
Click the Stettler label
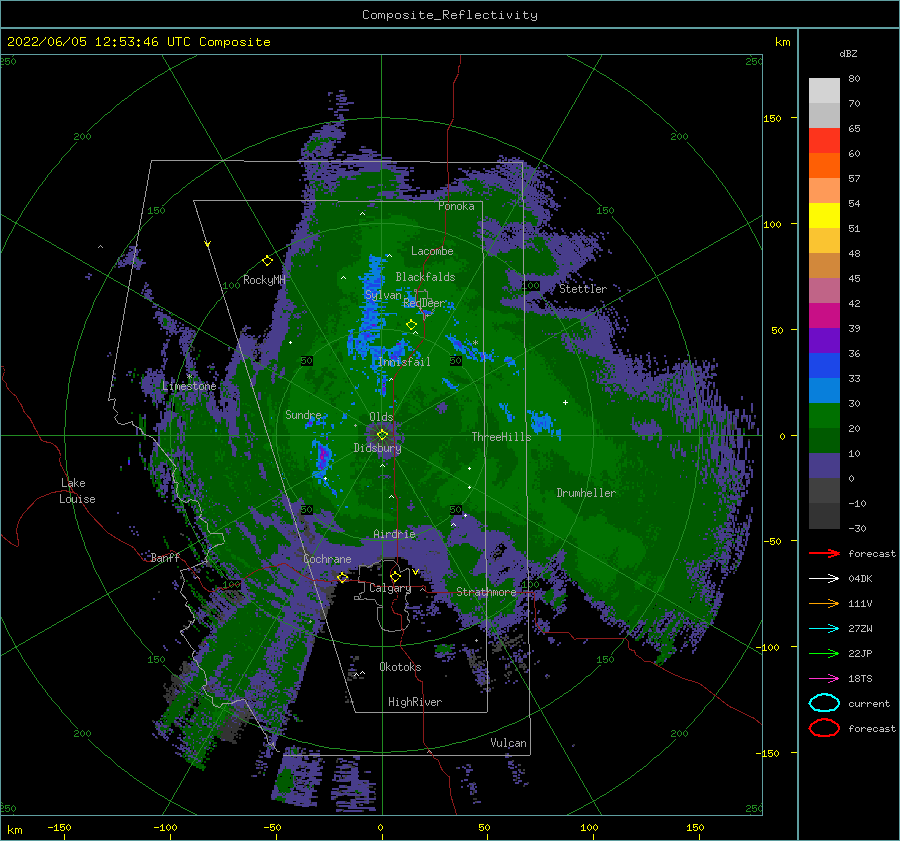coord(583,289)
